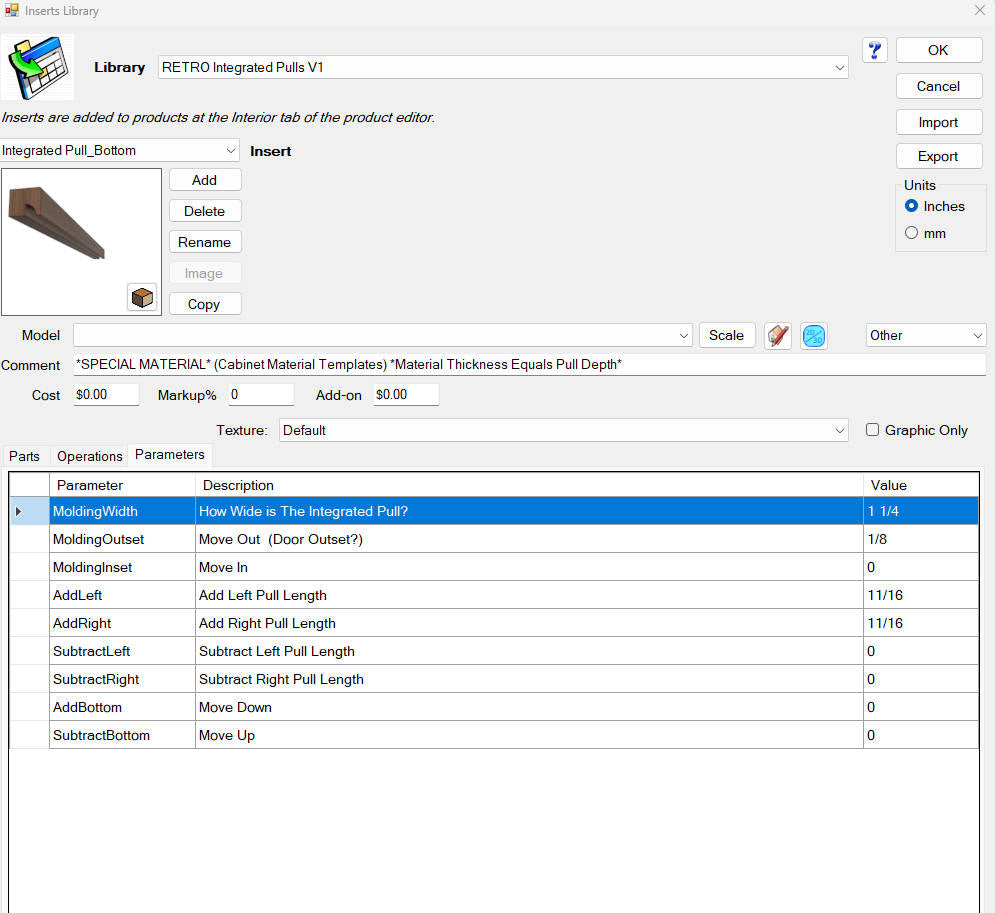Expand the Texture Default dropdown

pyautogui.click(x=840, y=430)
